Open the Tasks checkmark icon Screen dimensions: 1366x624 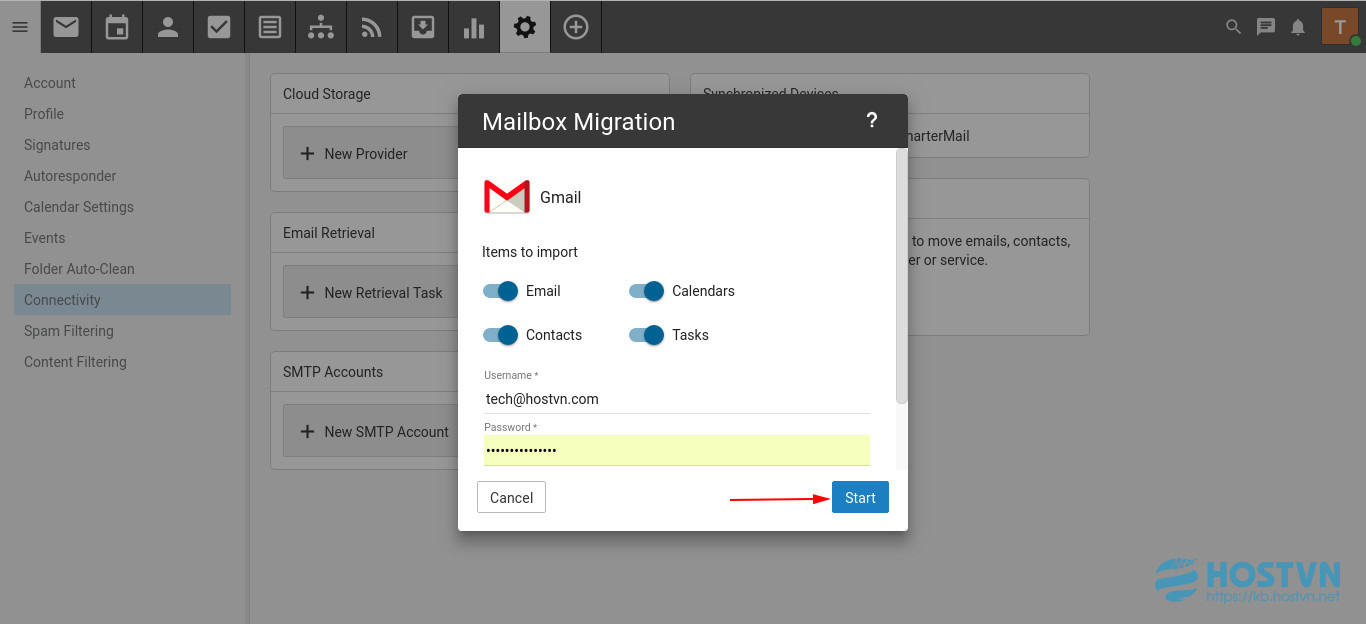(x=219, y=27)
